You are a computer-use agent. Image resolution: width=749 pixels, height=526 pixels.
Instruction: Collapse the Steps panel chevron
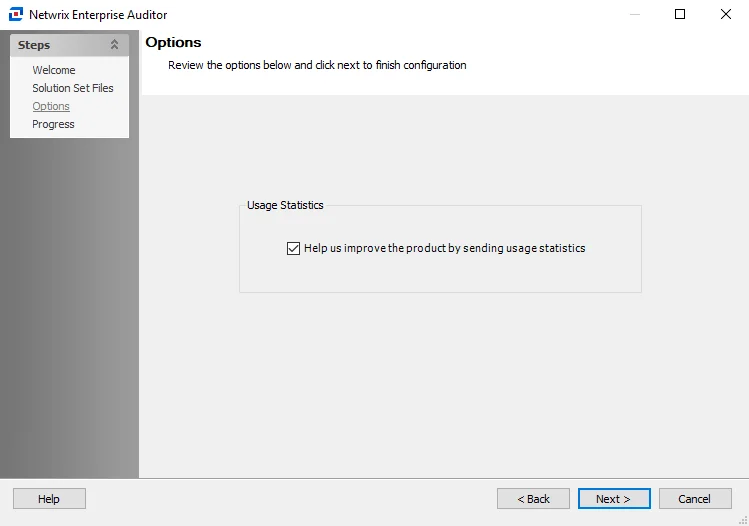click(x=114, y=44)
